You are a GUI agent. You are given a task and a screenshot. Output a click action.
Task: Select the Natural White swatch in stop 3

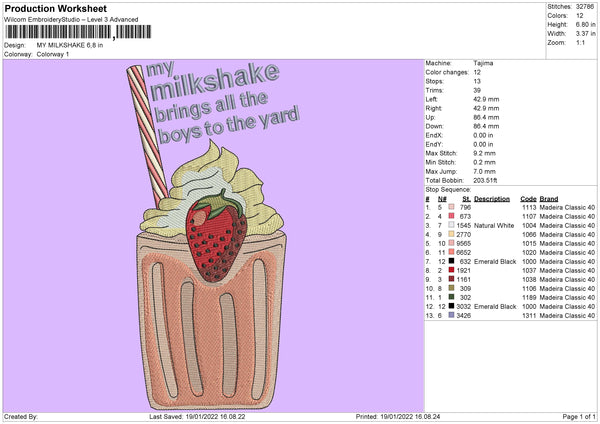pos(452,225)
